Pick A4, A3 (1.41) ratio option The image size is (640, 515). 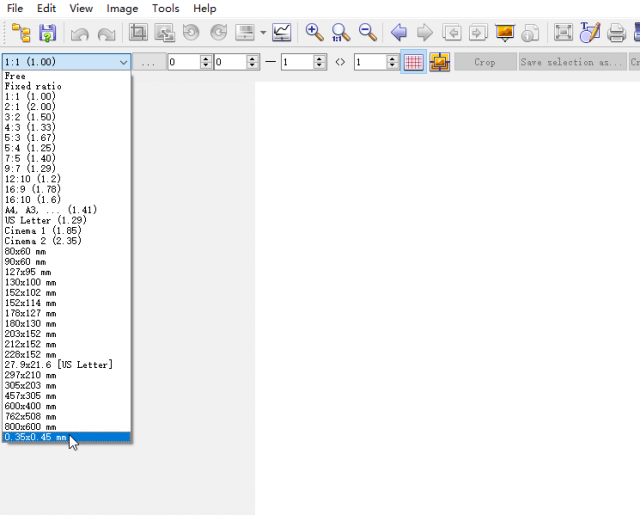[50, 210]
